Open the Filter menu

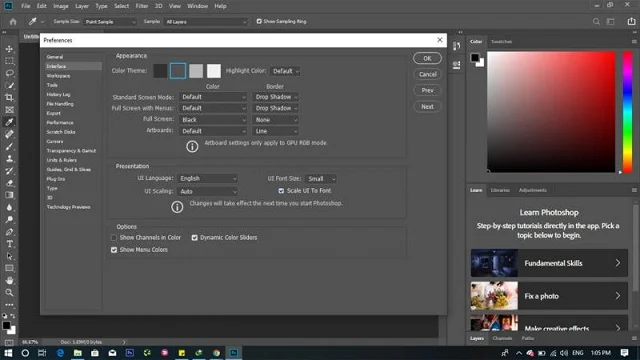142,6
